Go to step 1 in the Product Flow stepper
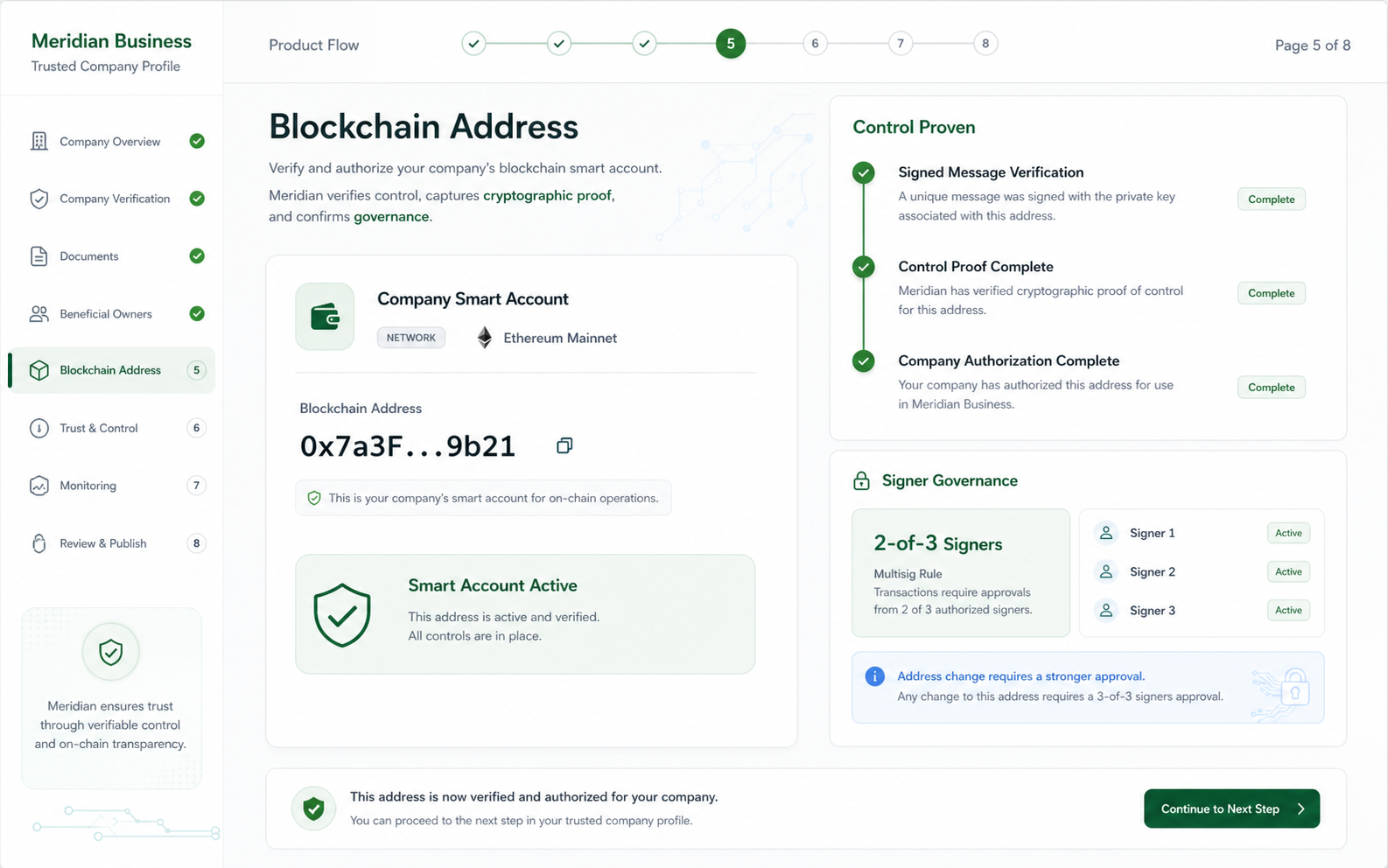 pos(473,44)
